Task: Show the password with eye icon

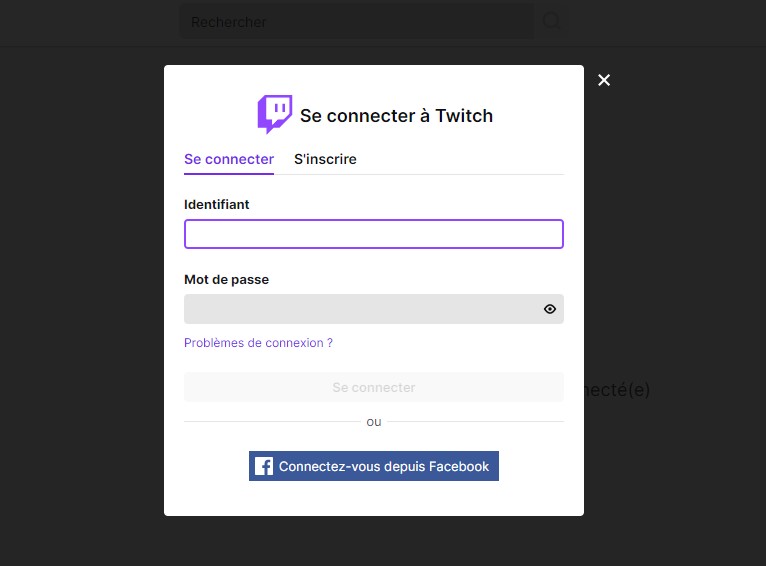Action: (550, 309)
